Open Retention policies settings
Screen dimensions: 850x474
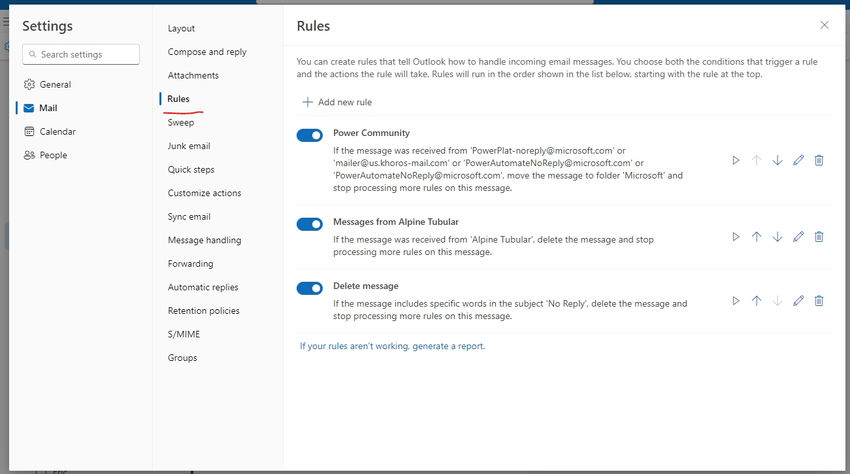coord(203,311)
